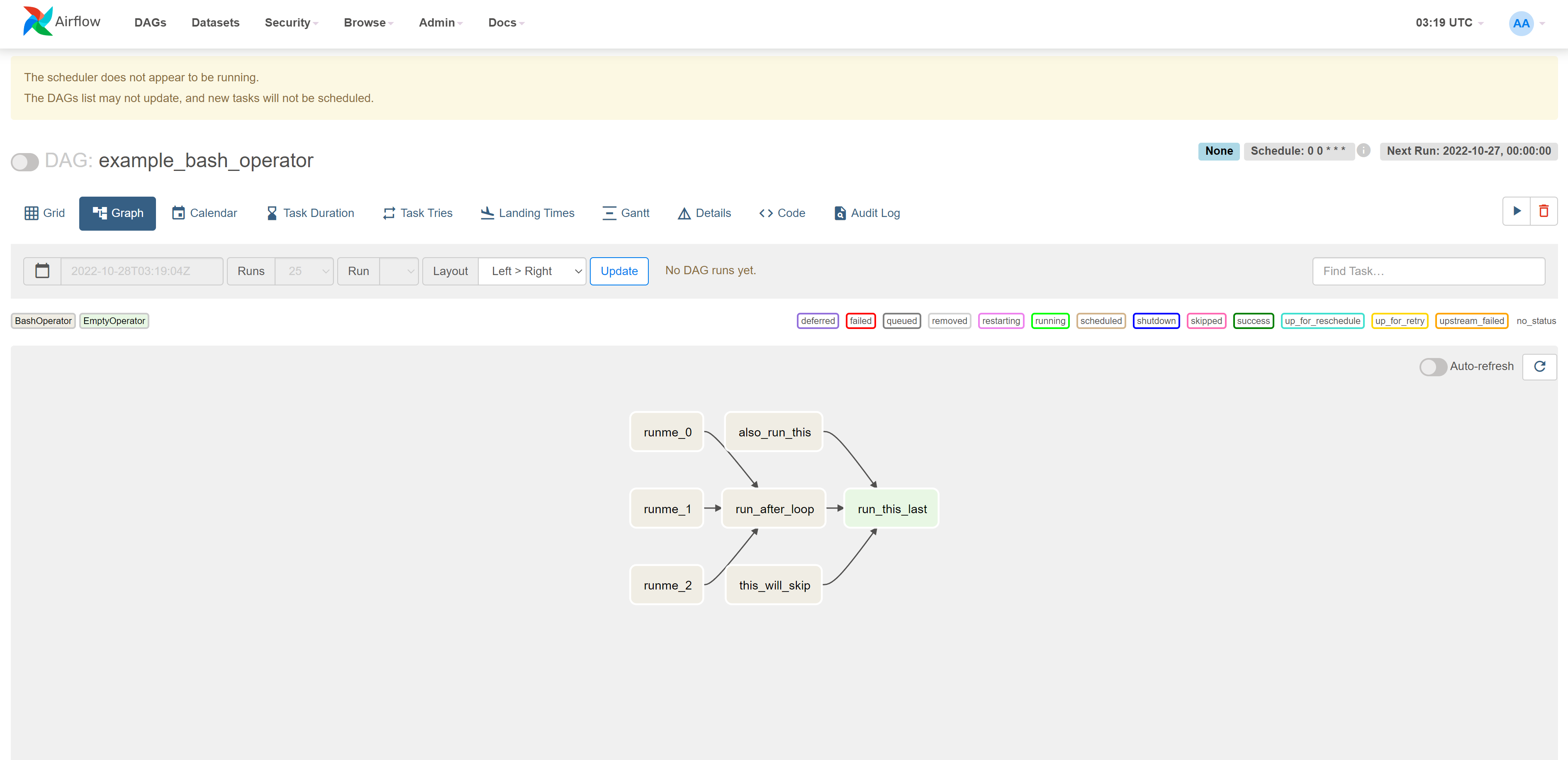Click the removed status legend

949,321
